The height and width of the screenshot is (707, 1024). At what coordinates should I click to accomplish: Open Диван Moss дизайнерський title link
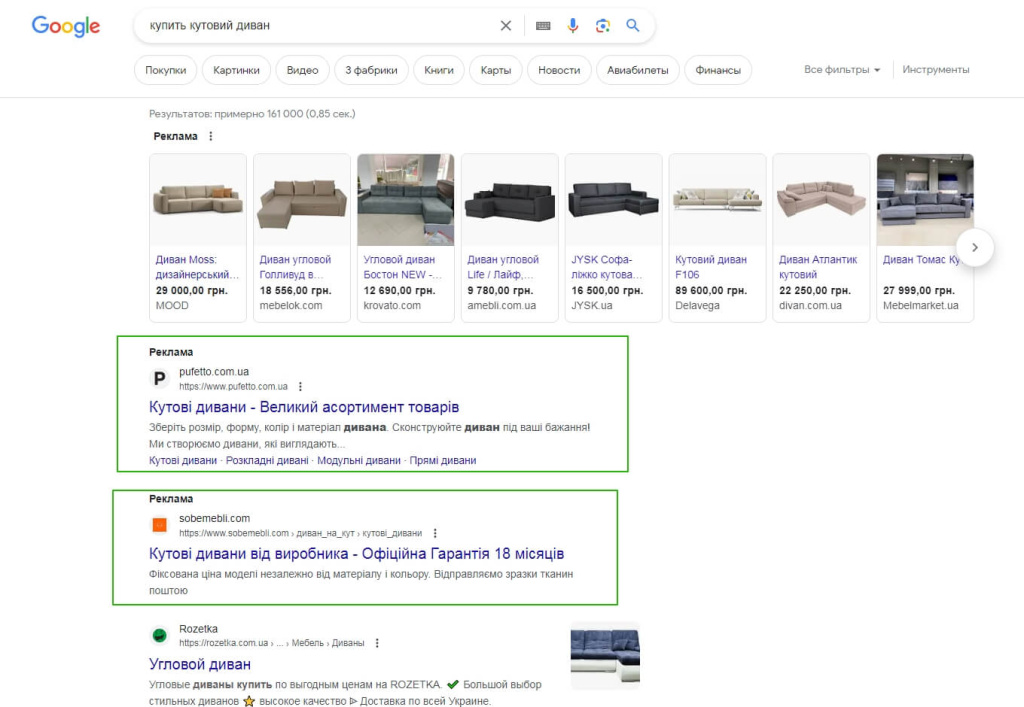[x=197, y=267]
